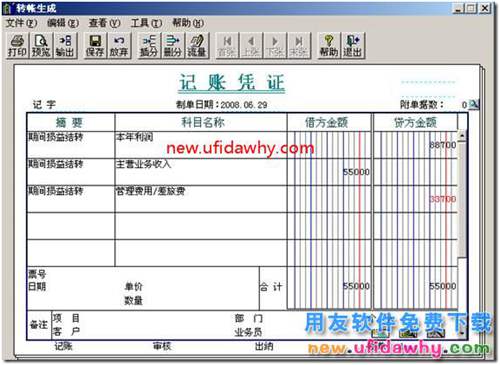The width and height of the screenshot is (500, 365).
Task: Go to last voucher with 末张 icon
Action: 299,46
